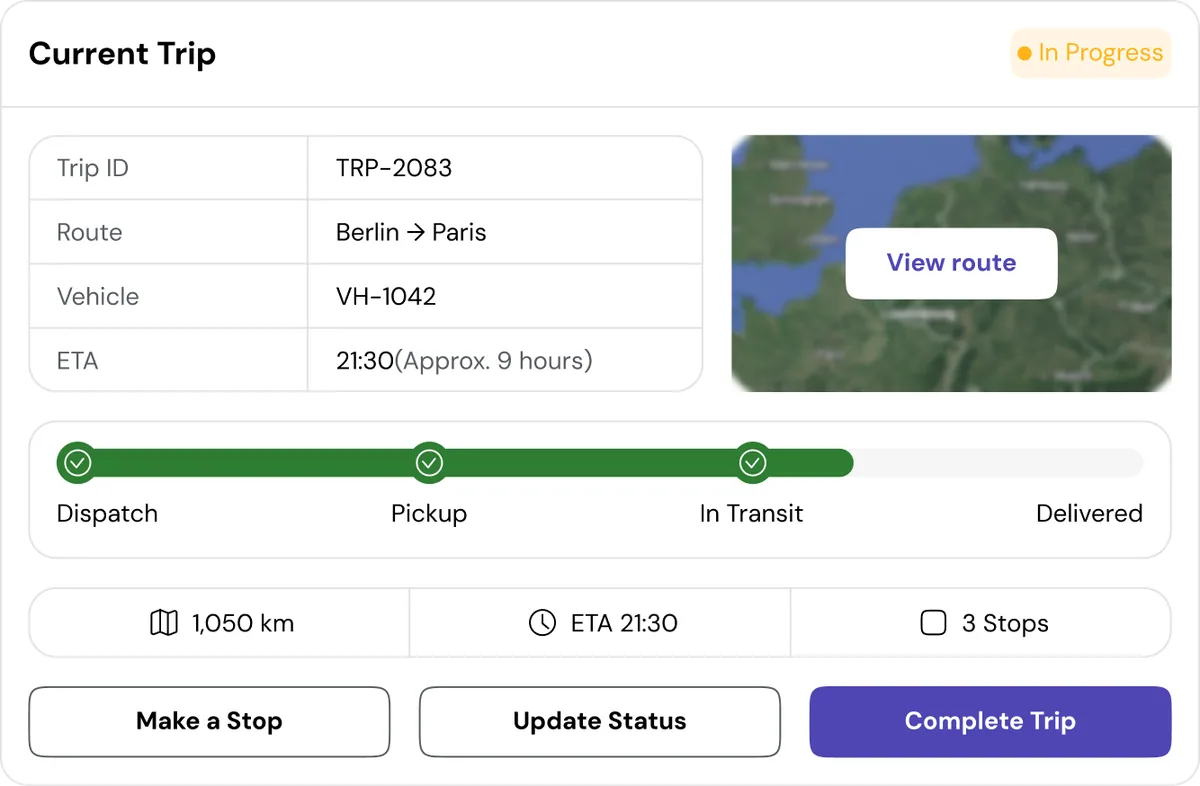Click the Complete Trip button
The width and height of the screenshot is (1200, 786).
point(989,721)
